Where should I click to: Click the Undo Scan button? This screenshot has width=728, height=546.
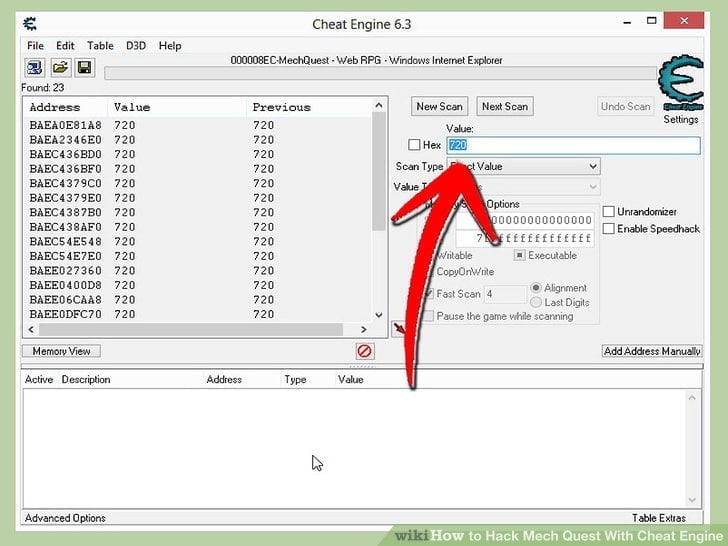tap(625, 106)
